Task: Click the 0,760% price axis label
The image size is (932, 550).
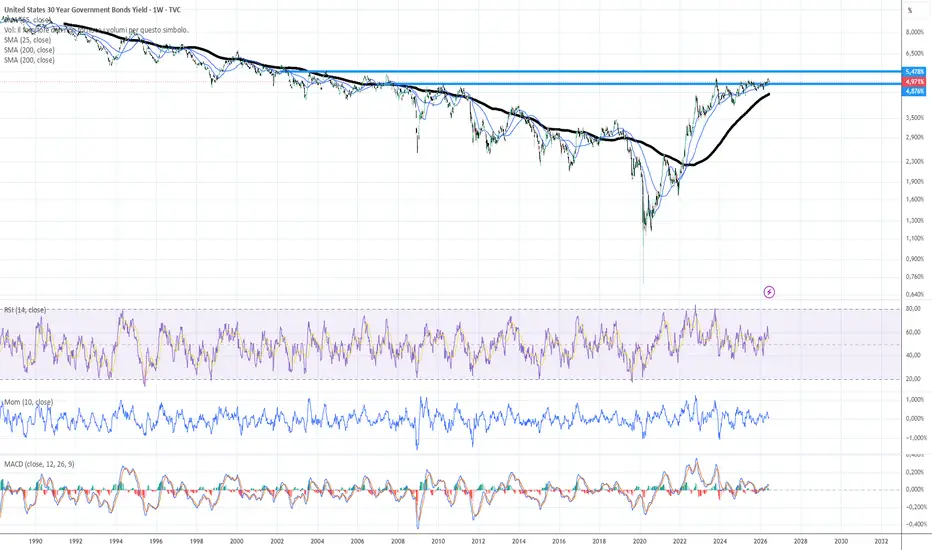Action: pyautogui.click(x=915, y=276)
